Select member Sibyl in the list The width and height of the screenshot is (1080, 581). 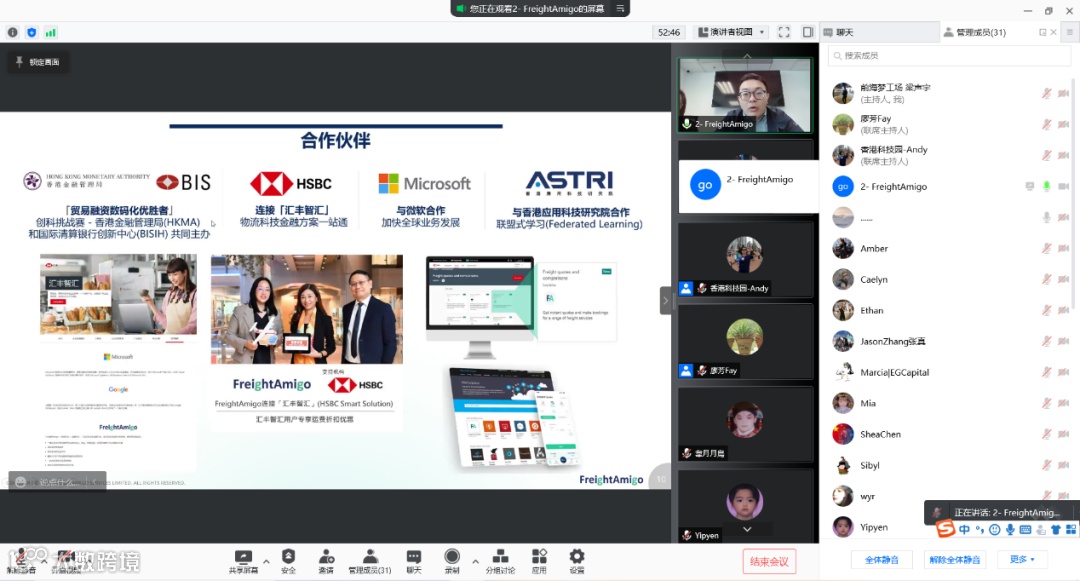coord(949,465)
